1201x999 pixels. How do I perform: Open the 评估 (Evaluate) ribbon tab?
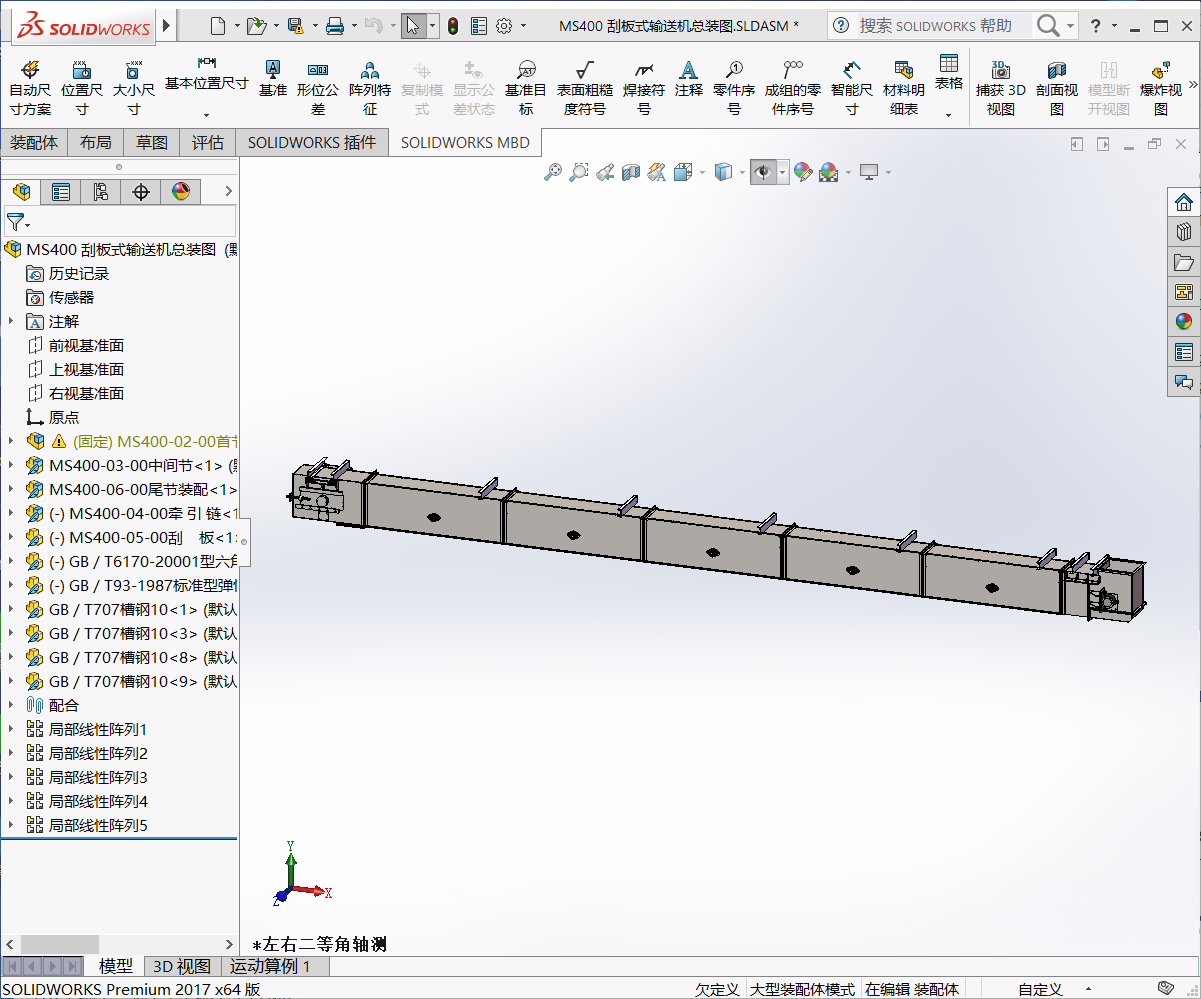click(x=208, y=142)
